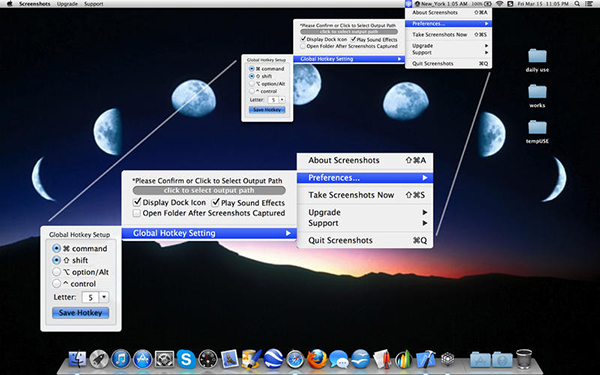
Task: Open Upgrade menu in top menu bar
Action: 67,4
